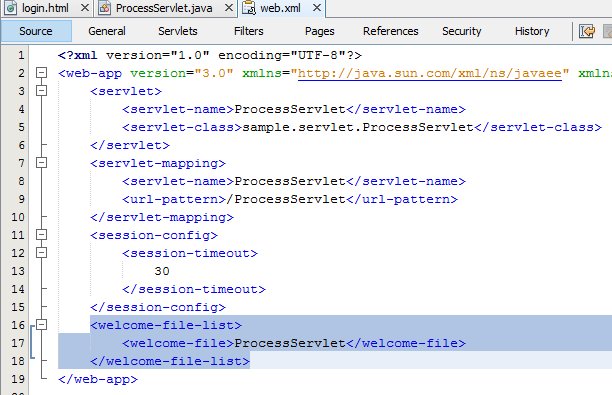Collapse the web-app fold on line 2
The width and height of the screenshot is (612, 395).
(41, 73)
